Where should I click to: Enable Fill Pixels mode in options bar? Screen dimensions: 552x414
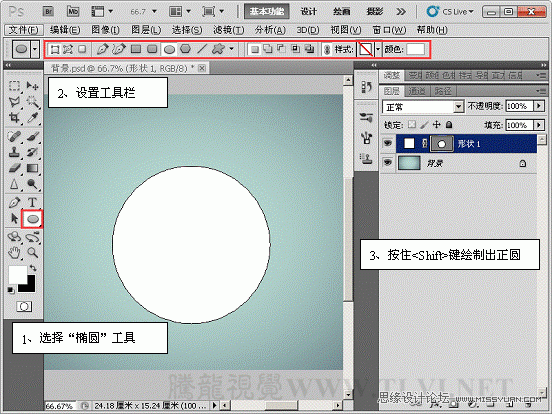82,49
